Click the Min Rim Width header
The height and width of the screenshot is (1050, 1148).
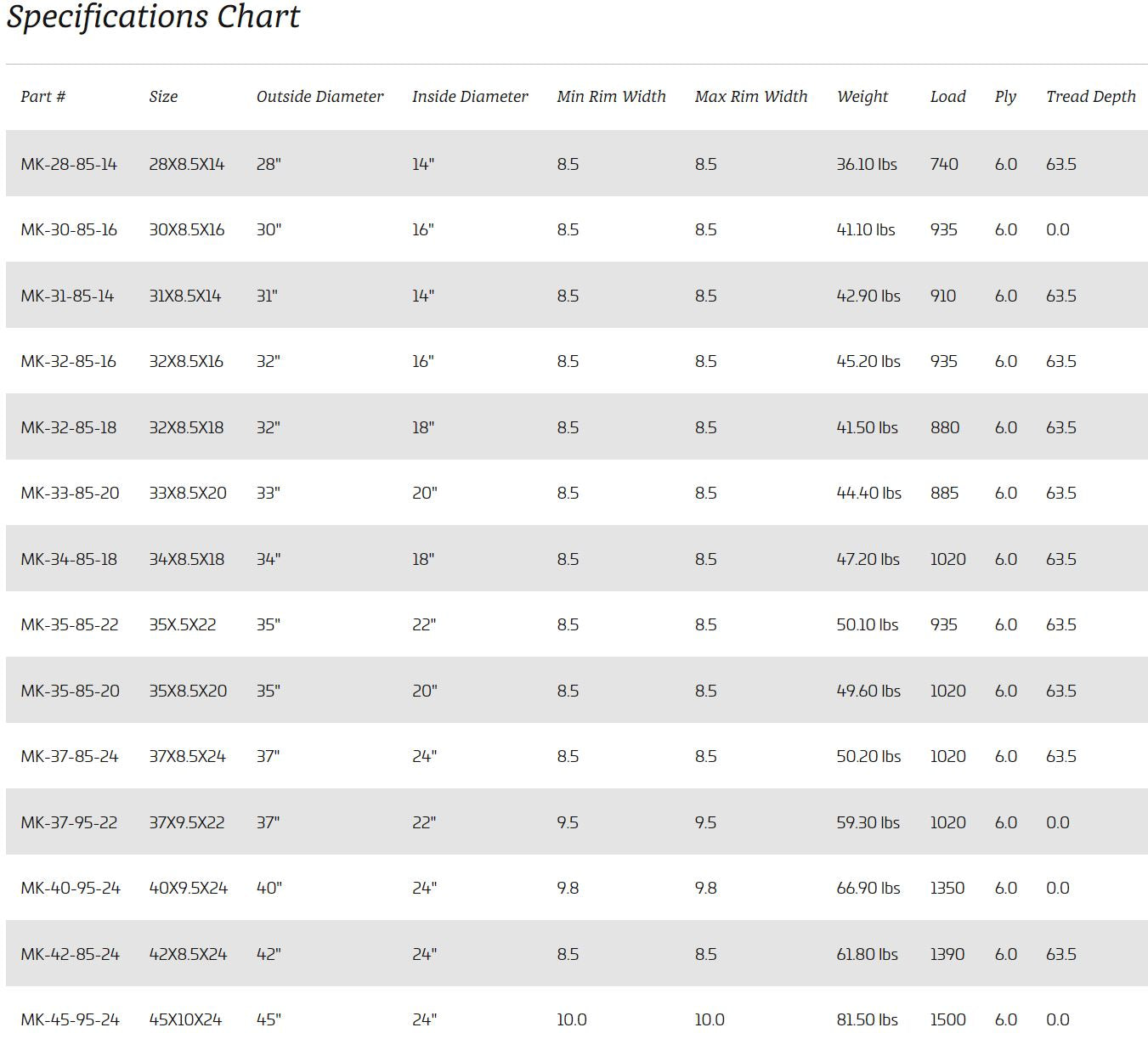coord(611,97)
